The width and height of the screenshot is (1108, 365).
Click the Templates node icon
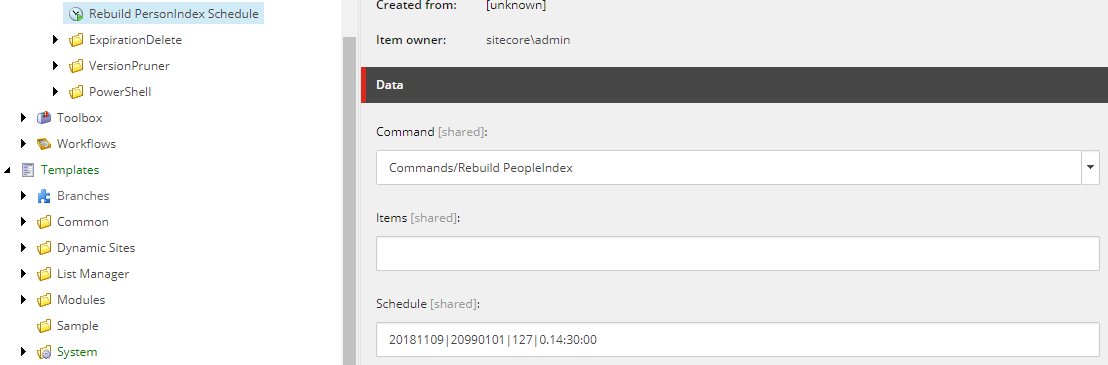pyautogui.click(x=28, y=170)
